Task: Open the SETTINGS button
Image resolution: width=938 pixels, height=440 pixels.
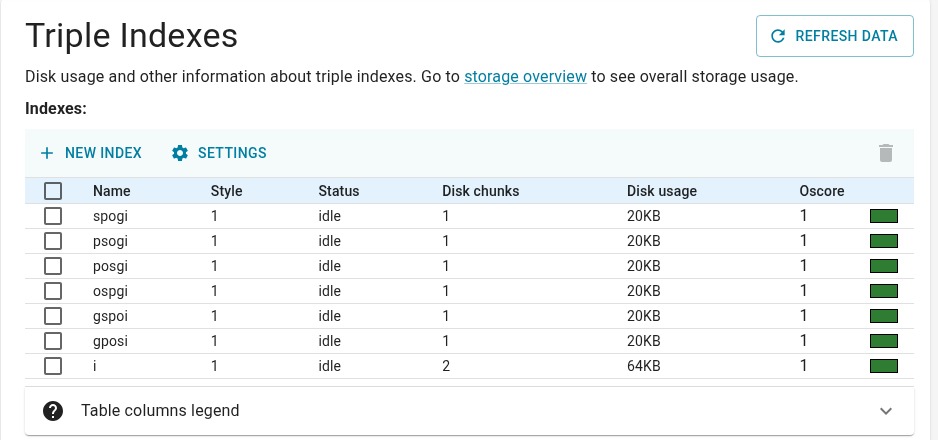Action: [219, 153]
